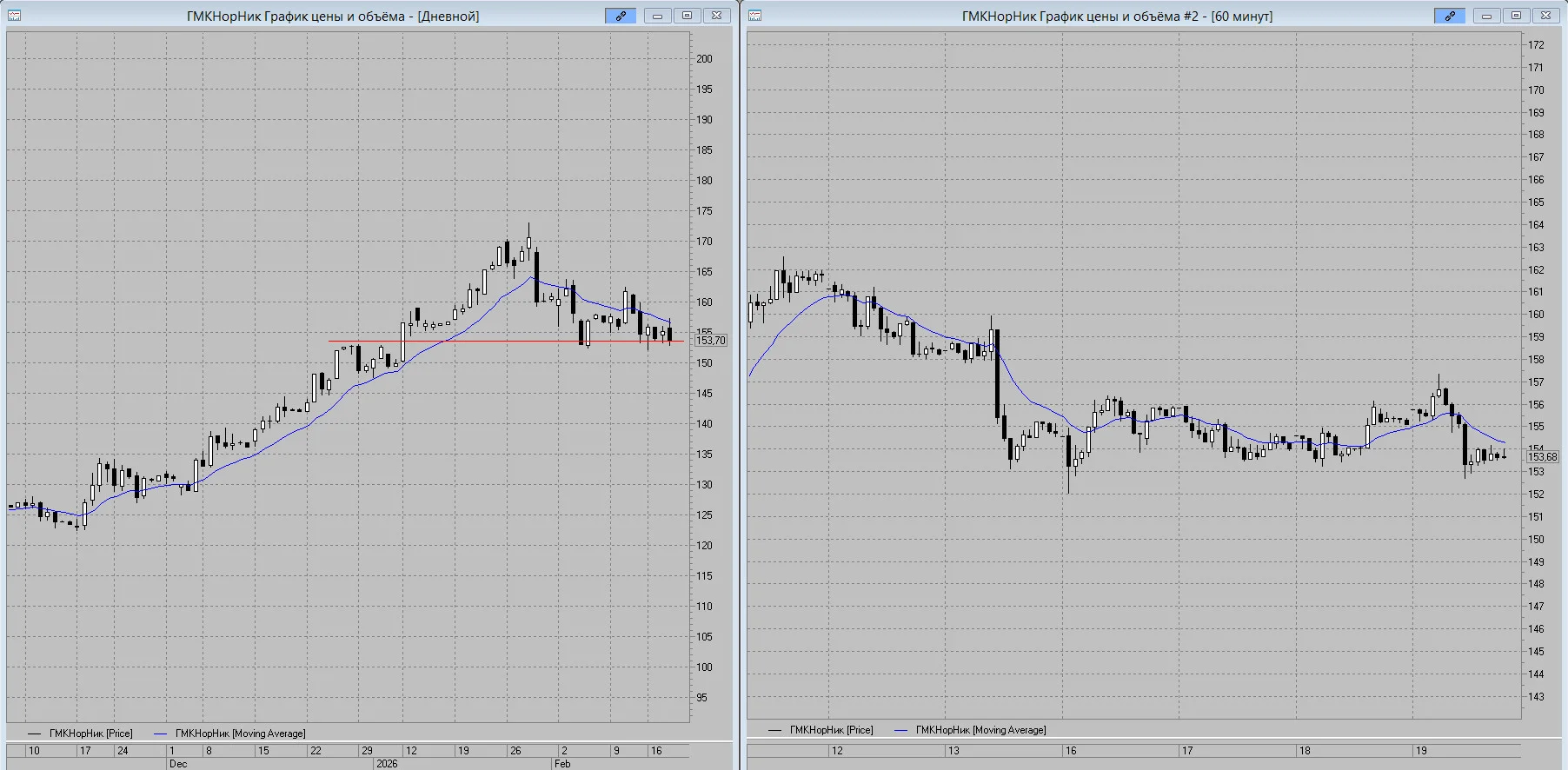Close the 60 минут chart window
Viewport: 1568px width, 770px height.
(x=1545, y=16)
